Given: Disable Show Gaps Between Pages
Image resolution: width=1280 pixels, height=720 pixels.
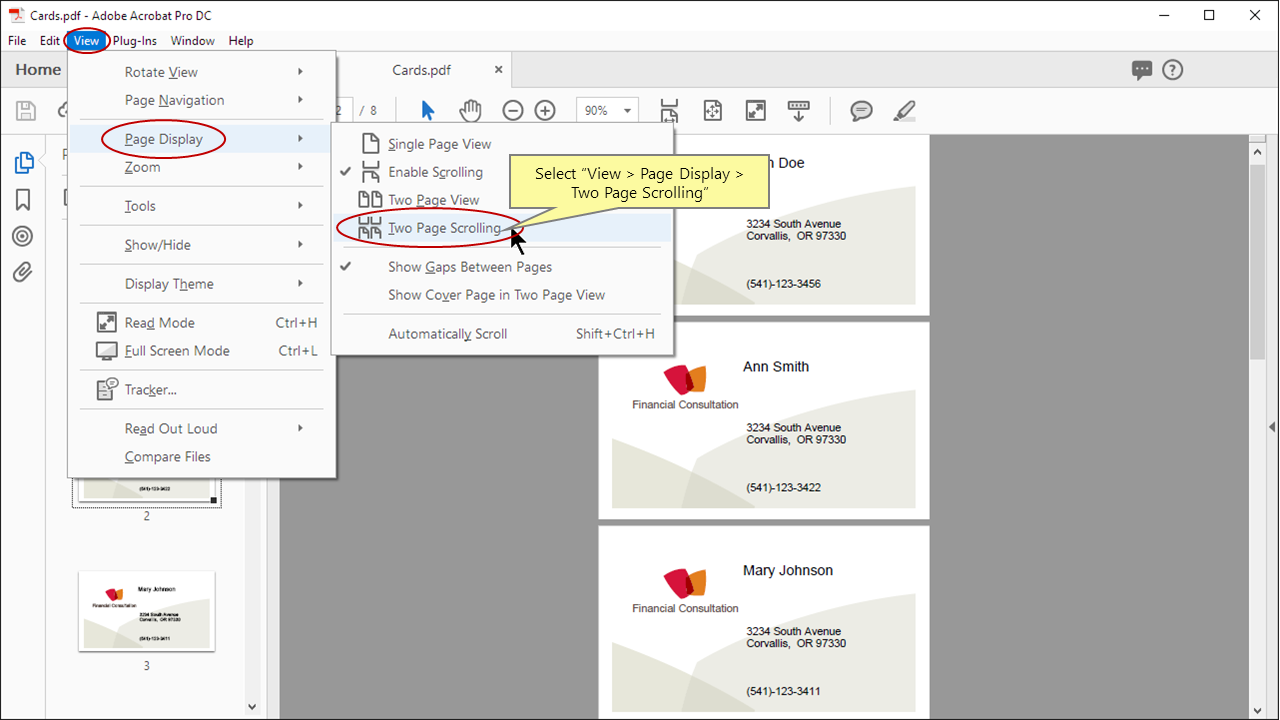Looking at the screenshot, I should [470, 267].
